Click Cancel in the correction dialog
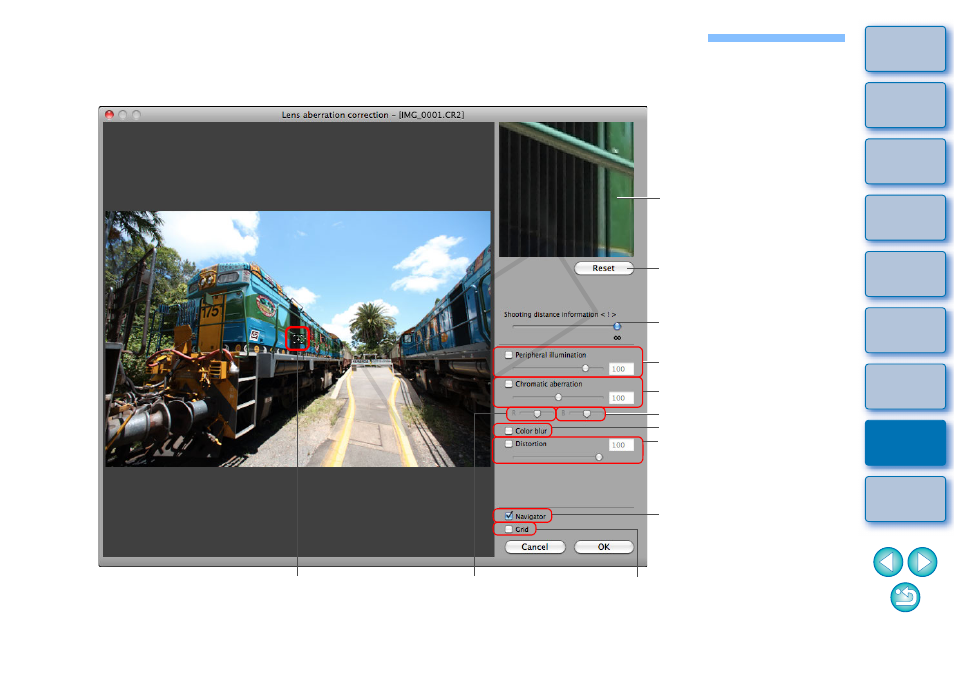The image size is (954, 674). tap(535, 547)
